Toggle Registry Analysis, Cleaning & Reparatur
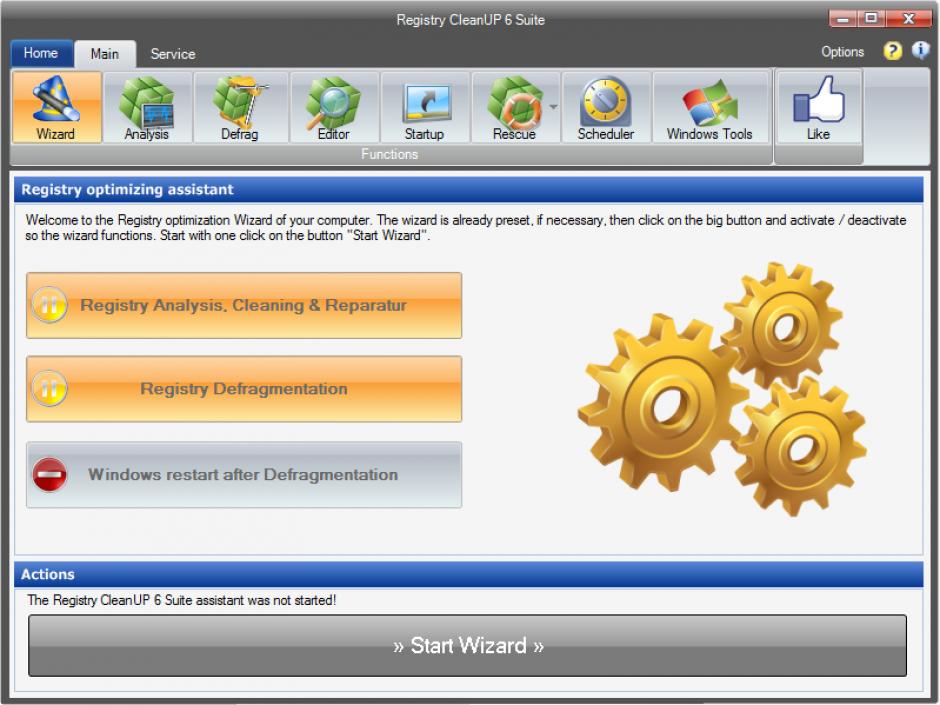This screenshot has height=705, width=940. click(244, 305)
